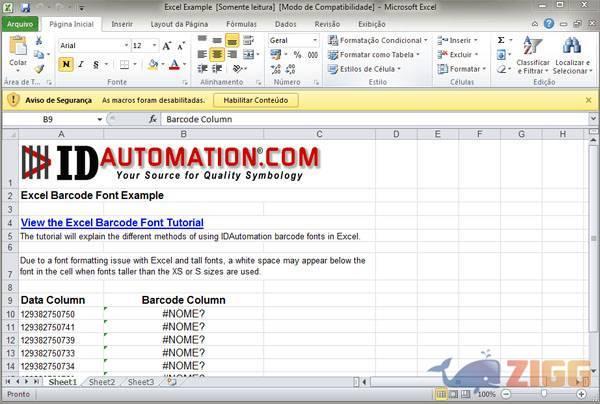Image resolution: width=600 pixels, height=404 pixels.
Task: Click the Habilitar Conteúdo button
Action: pos(256,100)
